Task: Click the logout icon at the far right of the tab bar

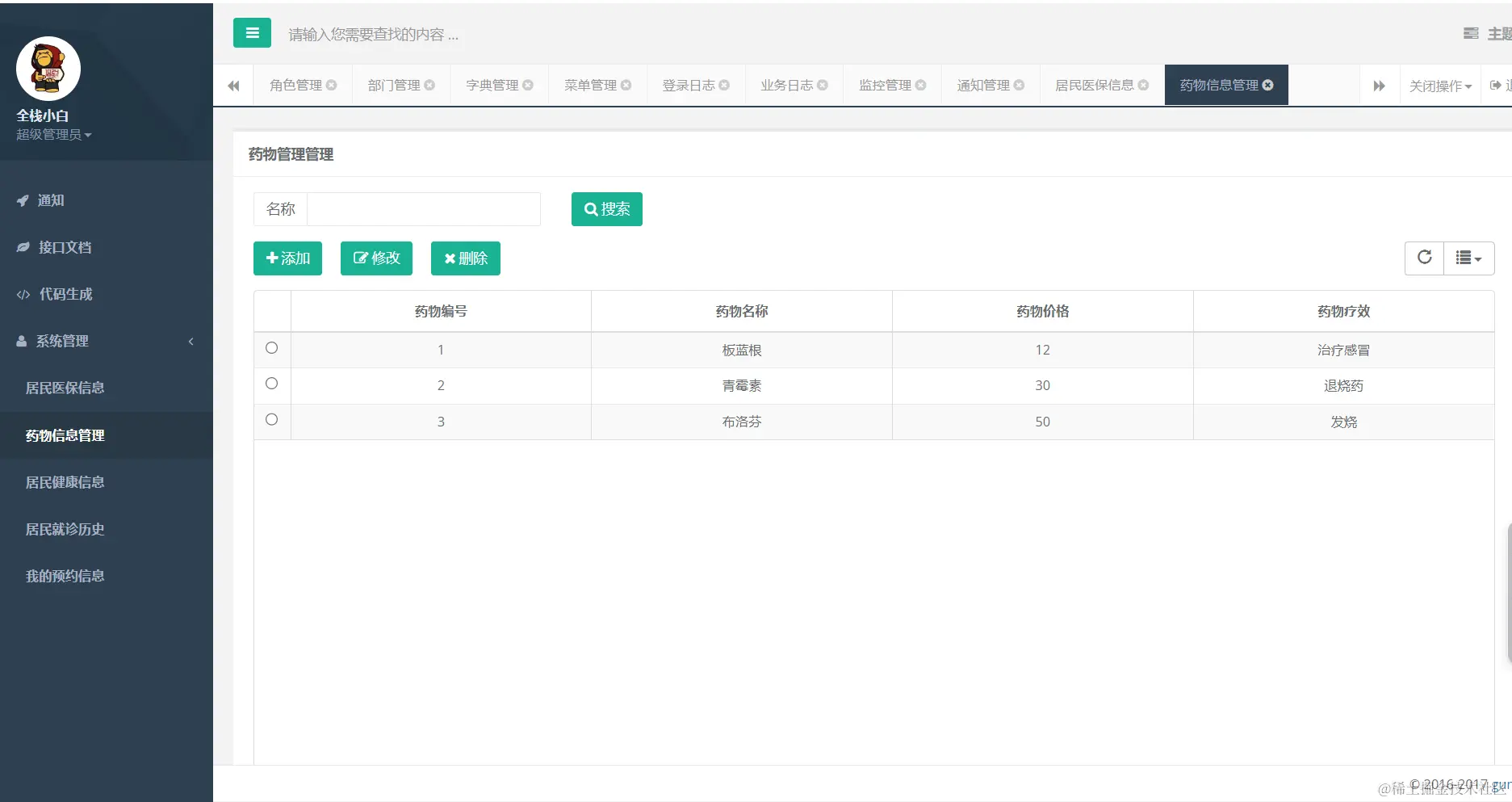Action: click(x=1497, y=85)
